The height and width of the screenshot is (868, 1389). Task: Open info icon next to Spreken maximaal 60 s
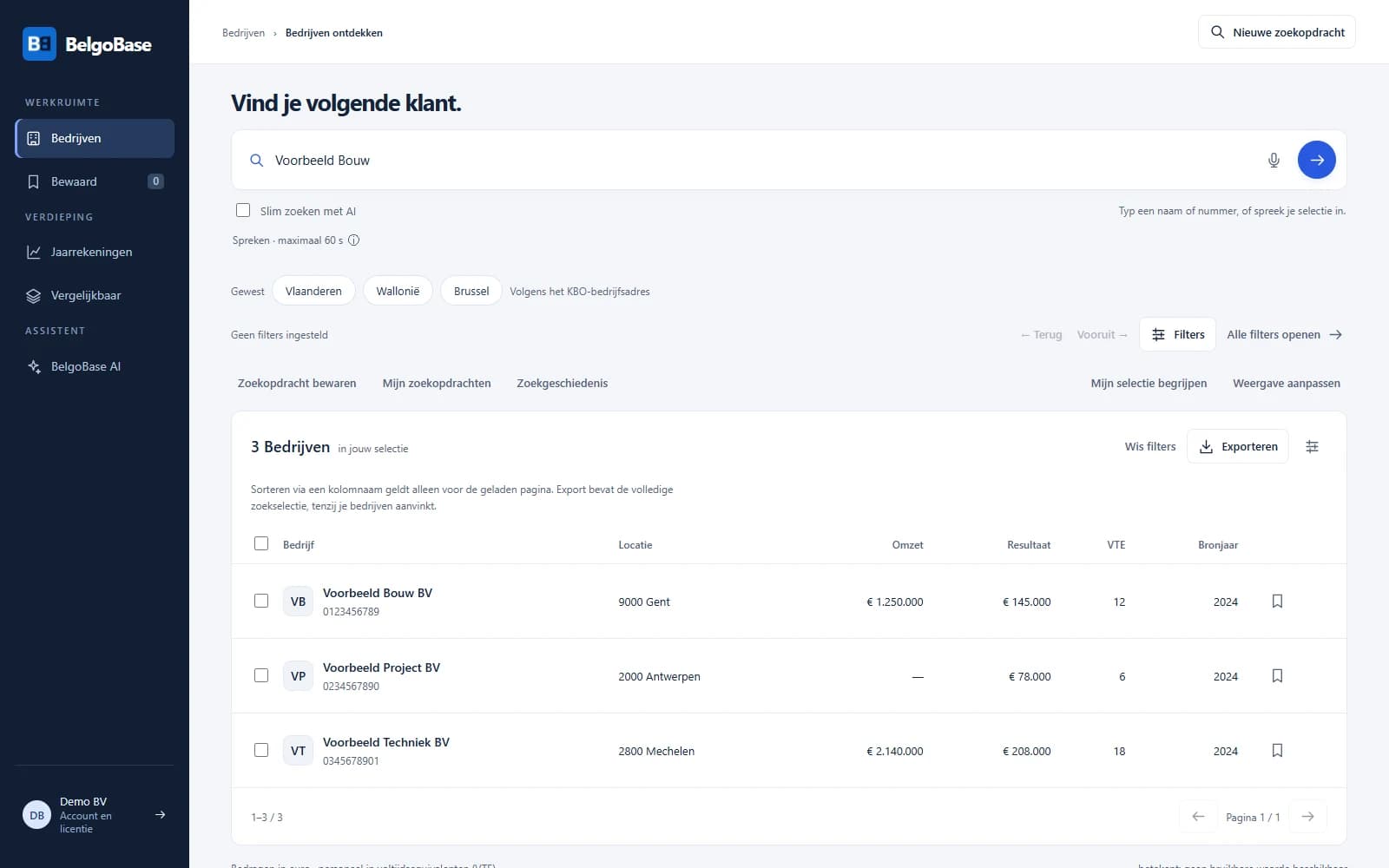point(354,240)
